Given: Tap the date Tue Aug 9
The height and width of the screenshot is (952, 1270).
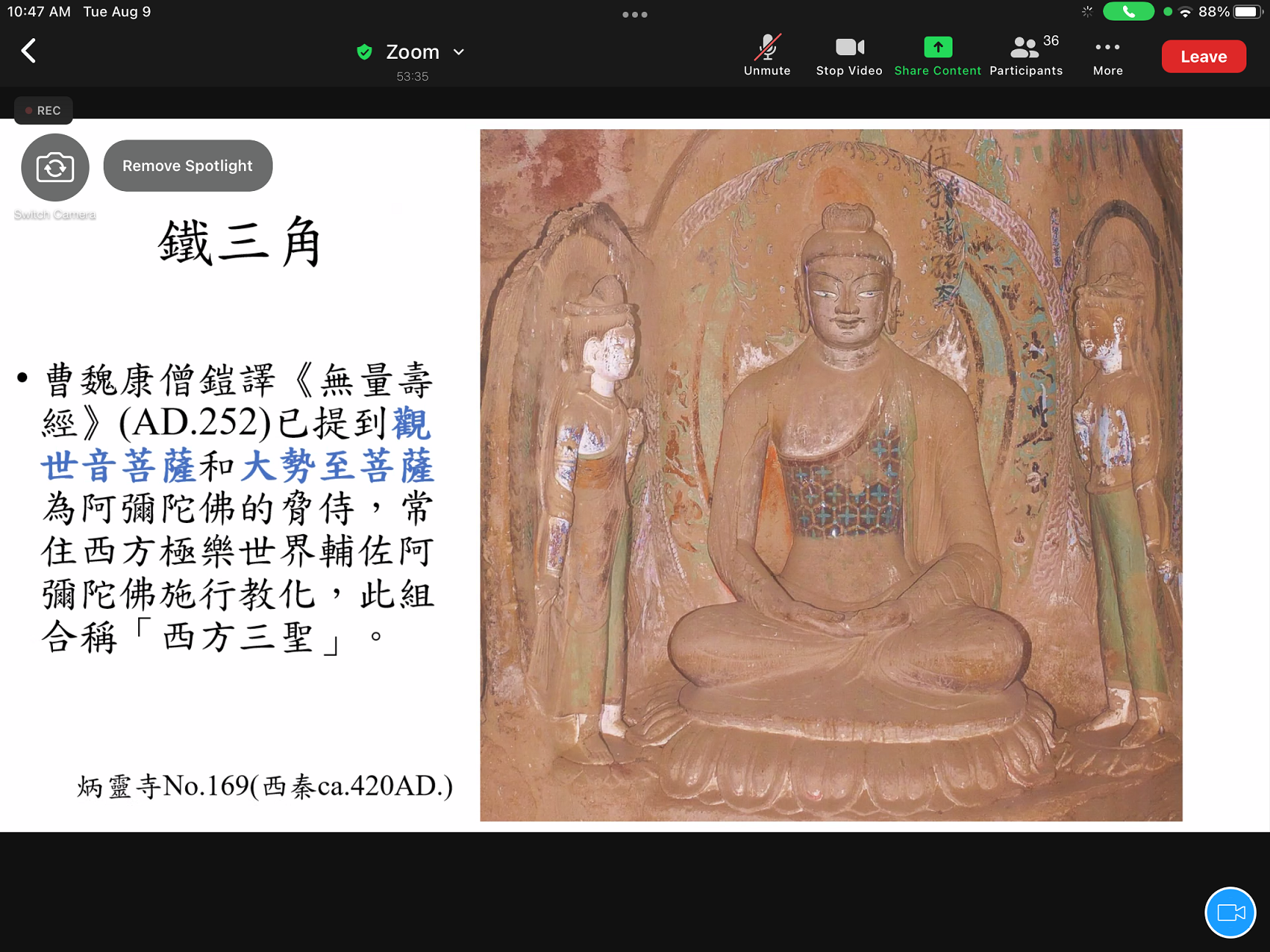Looking at the screenshot, I should pos(117,12).
